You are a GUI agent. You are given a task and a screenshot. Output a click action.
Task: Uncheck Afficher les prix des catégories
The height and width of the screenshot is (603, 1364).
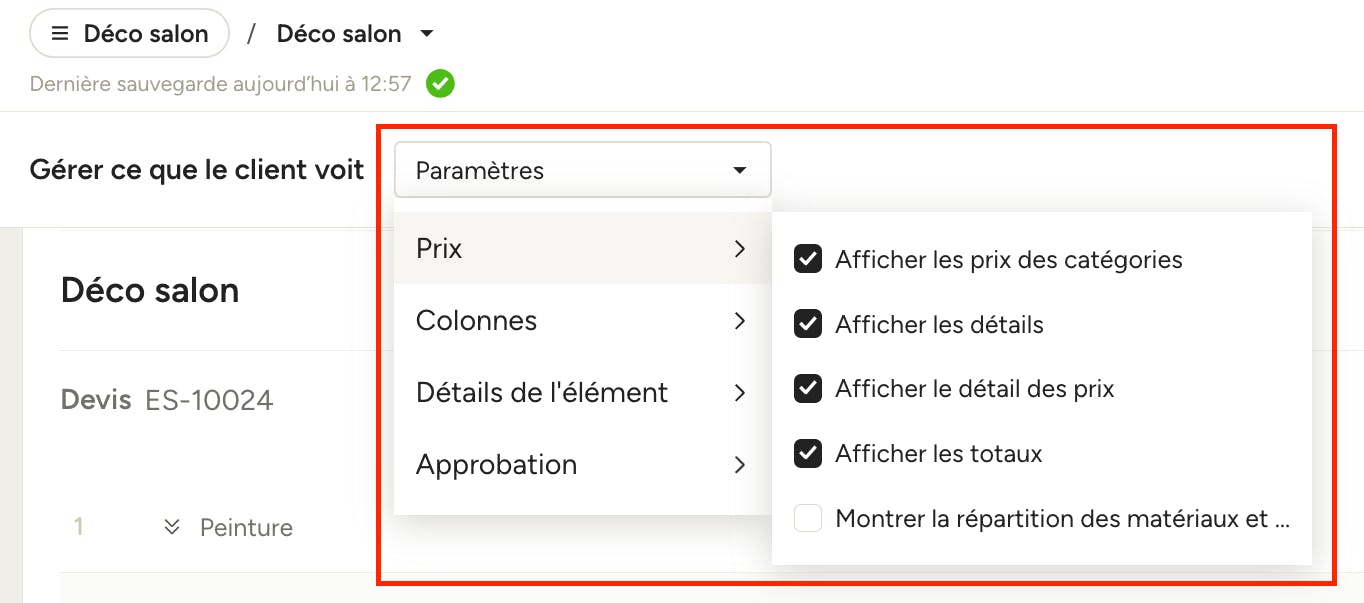coord(808,260)
